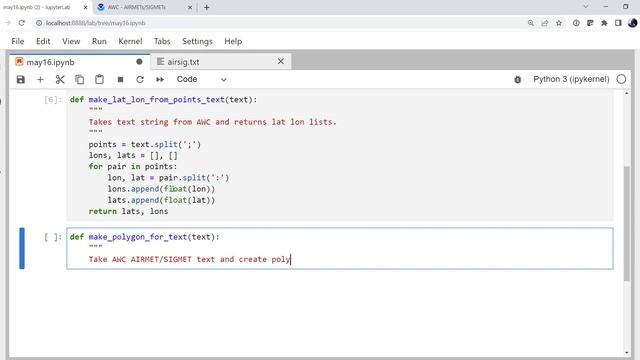Share this page icon in address bar
640x360 pixels.
(544, 23)
